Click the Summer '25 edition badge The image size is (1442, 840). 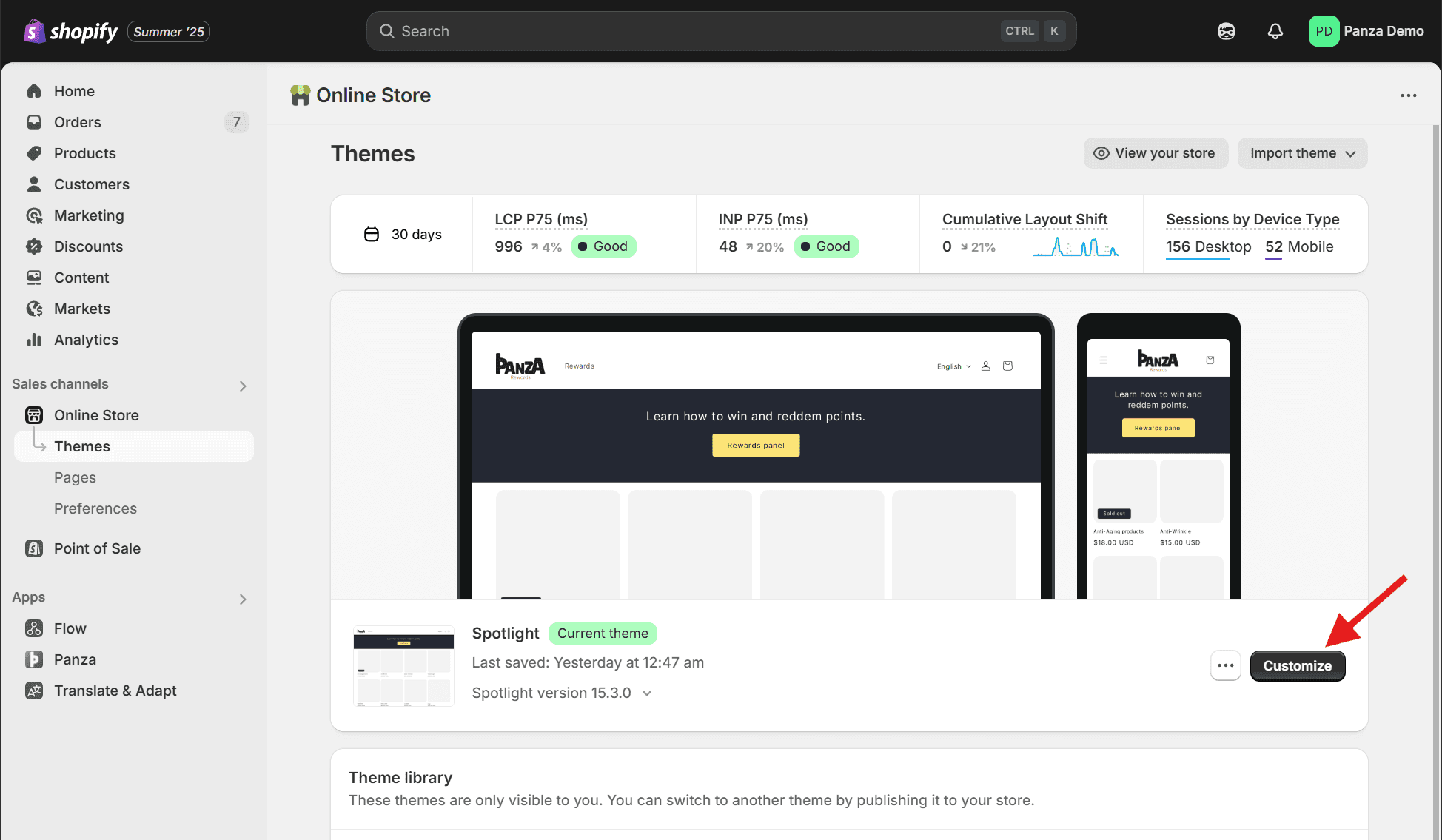169,32
